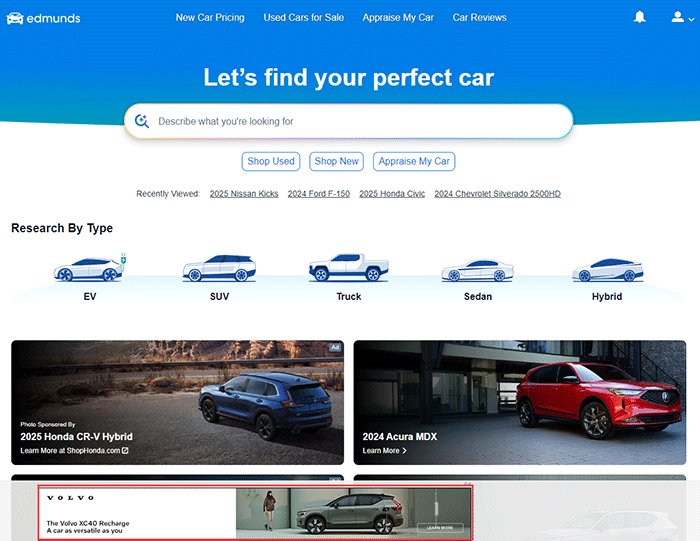Open Car Reviews menu

click(479, 17)
